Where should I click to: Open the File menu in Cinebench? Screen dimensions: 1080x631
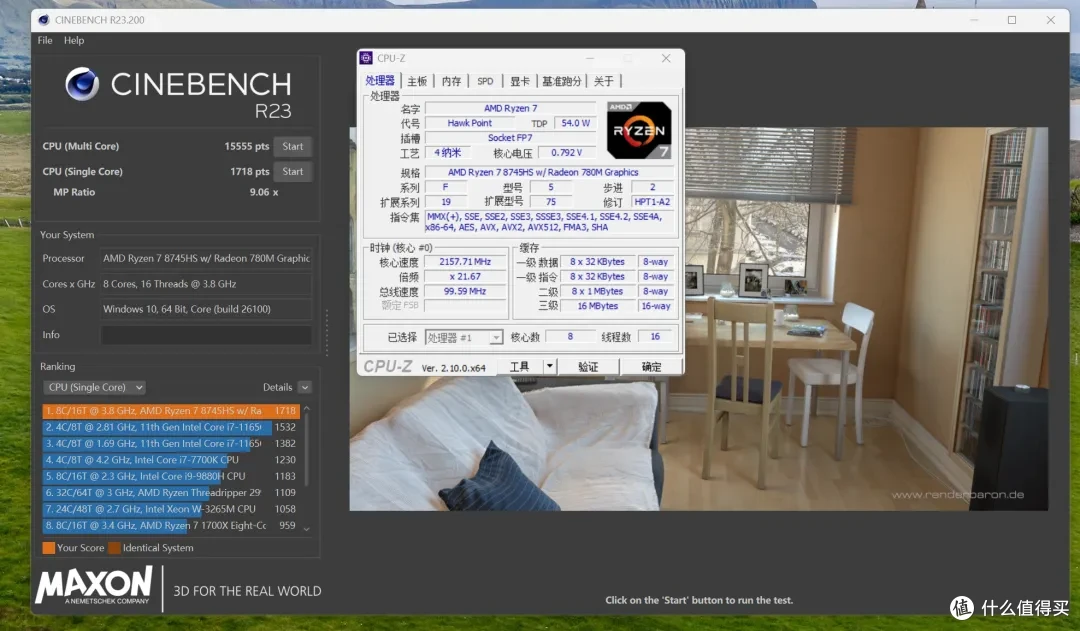click(45, 40)
